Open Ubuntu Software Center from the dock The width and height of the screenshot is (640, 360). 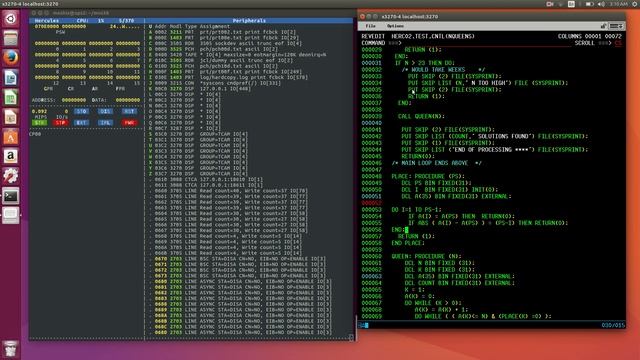11,137
